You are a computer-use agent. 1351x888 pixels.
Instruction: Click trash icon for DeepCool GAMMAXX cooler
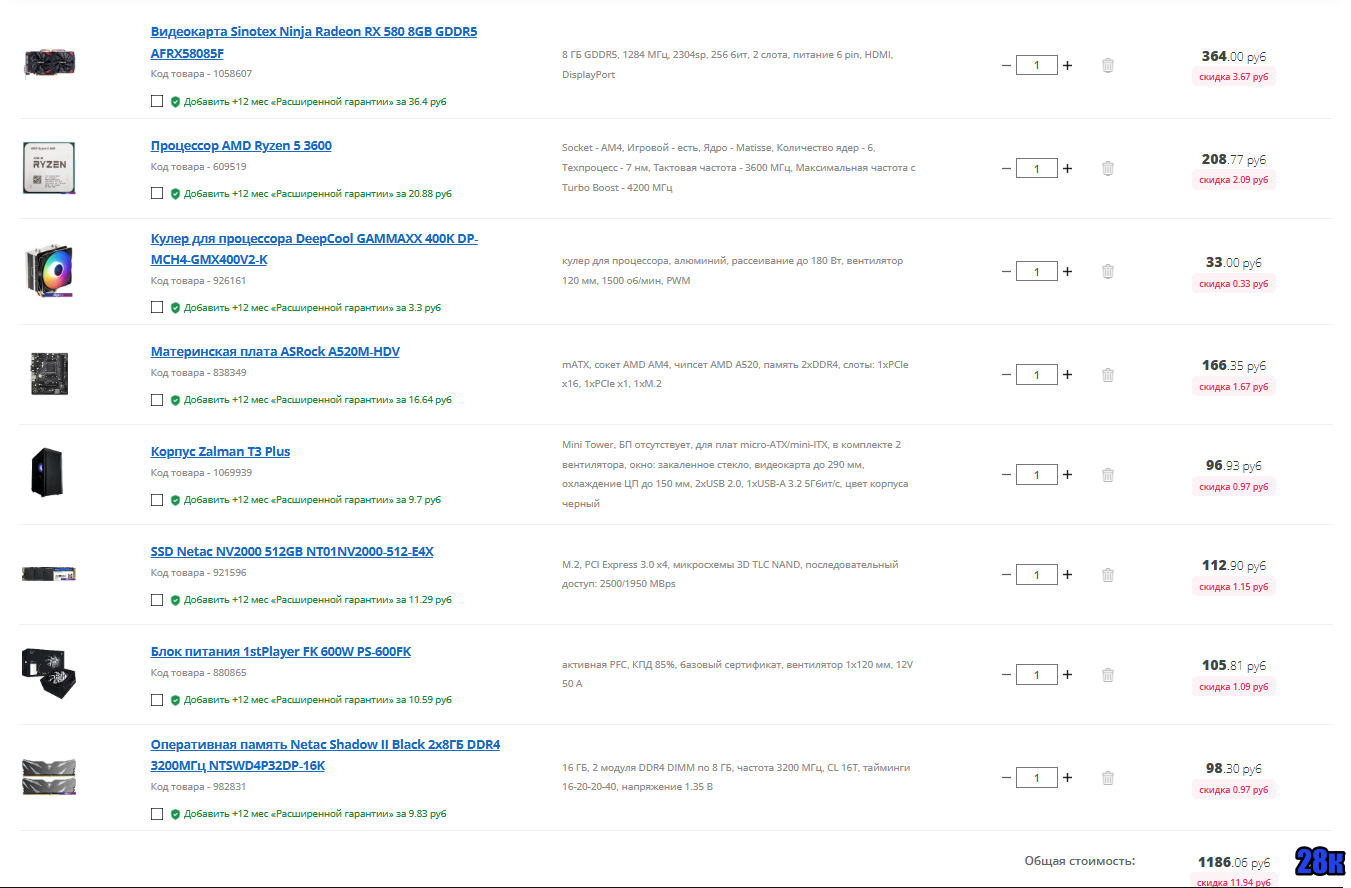pyautogui.click(x=1108, y=271)
